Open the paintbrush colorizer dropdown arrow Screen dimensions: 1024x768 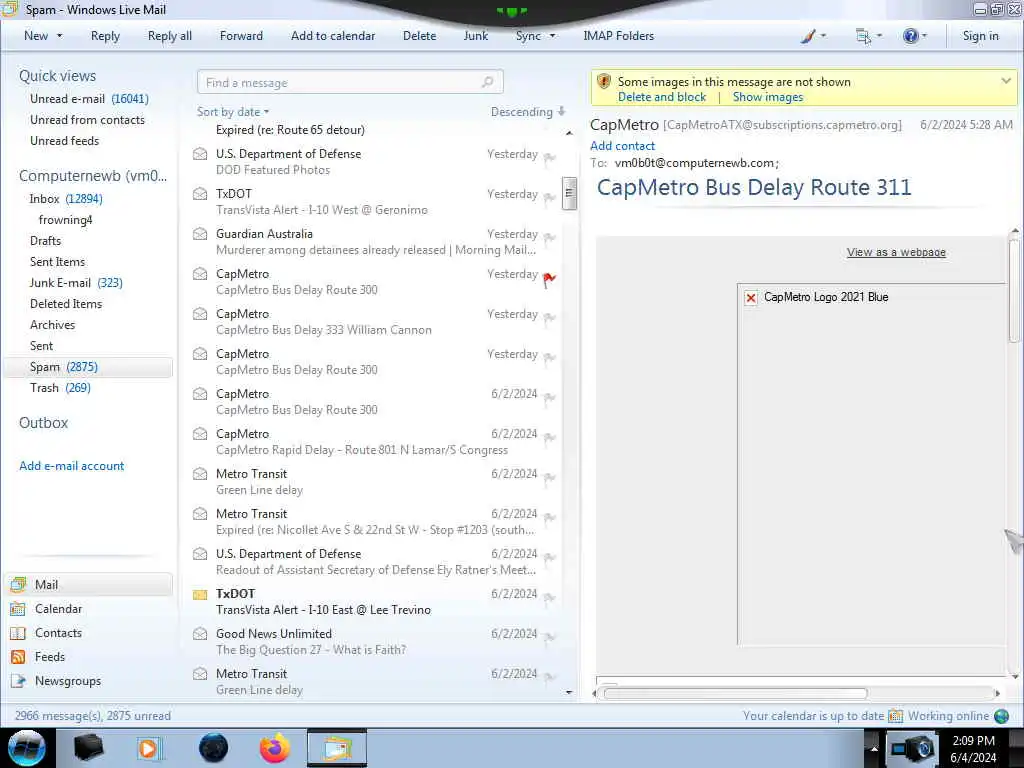(x=823, y=36)
